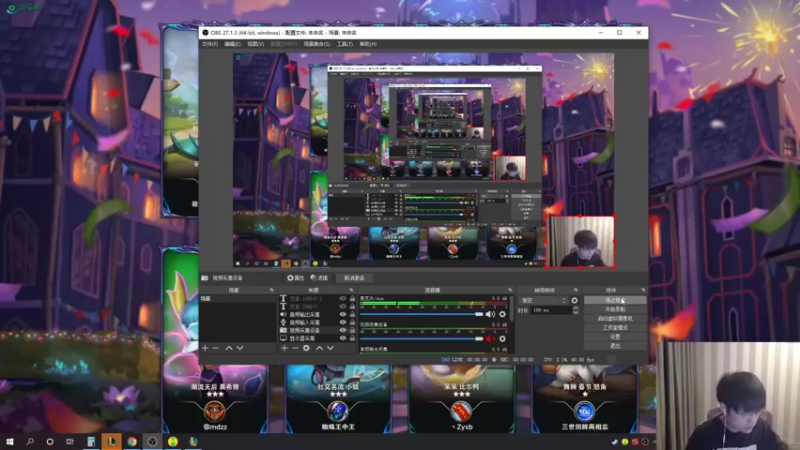This screenshot has width=800, height=450.
Task: Open the 帮助(H) menu
Action: click(x=368, y=44)
